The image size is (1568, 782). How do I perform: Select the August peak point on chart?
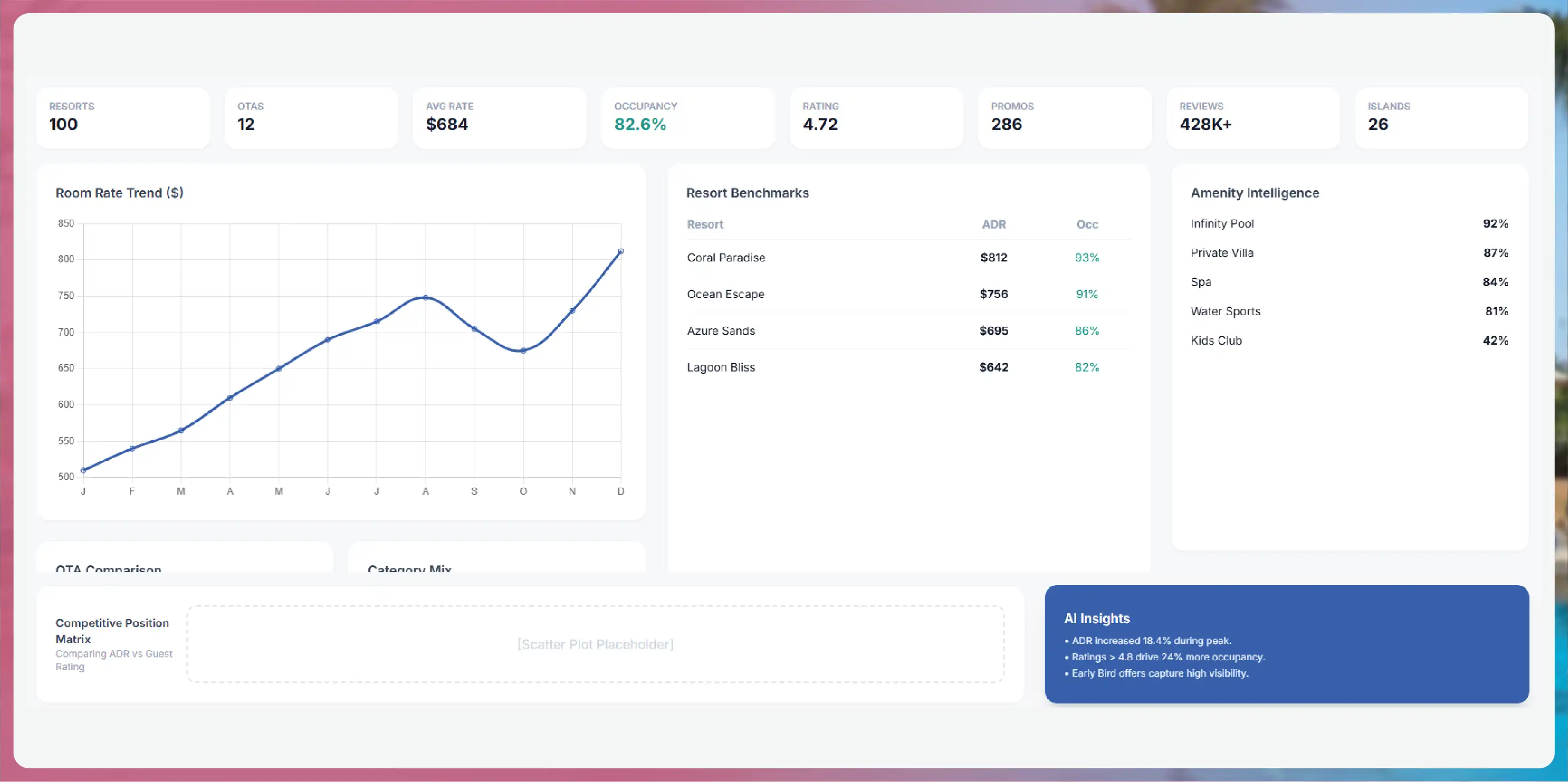click(x=425, y=298)
